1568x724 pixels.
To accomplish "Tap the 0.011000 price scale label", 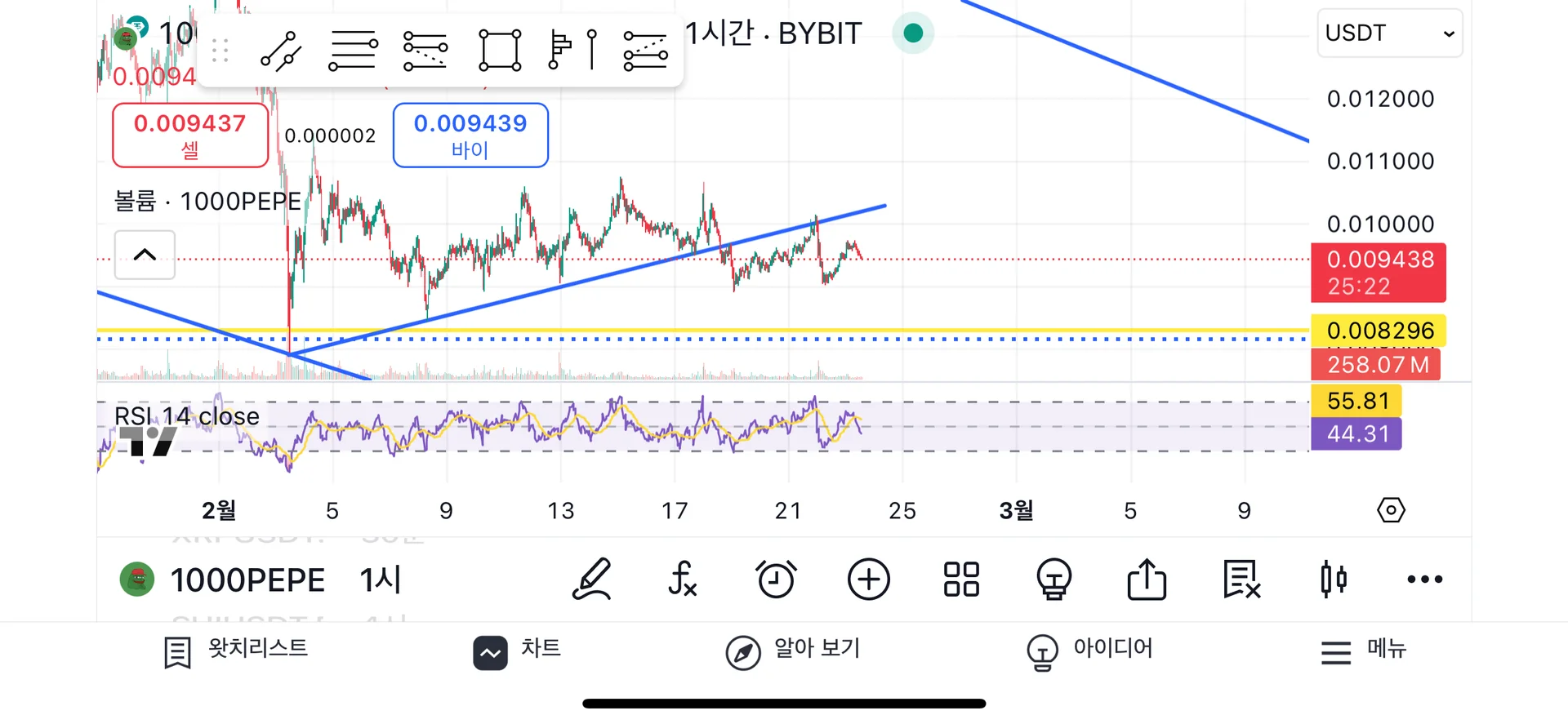I will pos(1380,161).
